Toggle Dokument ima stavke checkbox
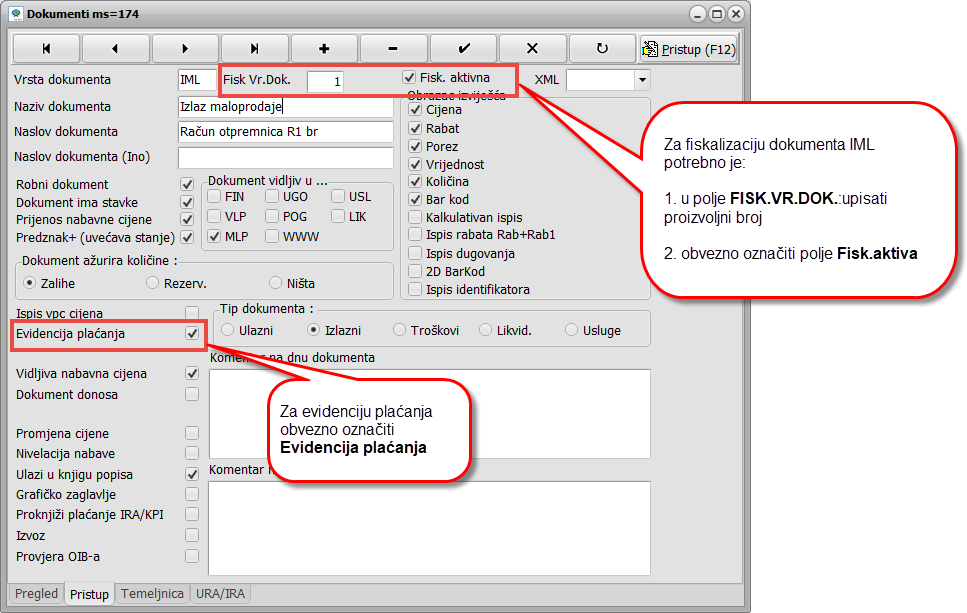This screenshot has height=613, width=967. (187, 202)
